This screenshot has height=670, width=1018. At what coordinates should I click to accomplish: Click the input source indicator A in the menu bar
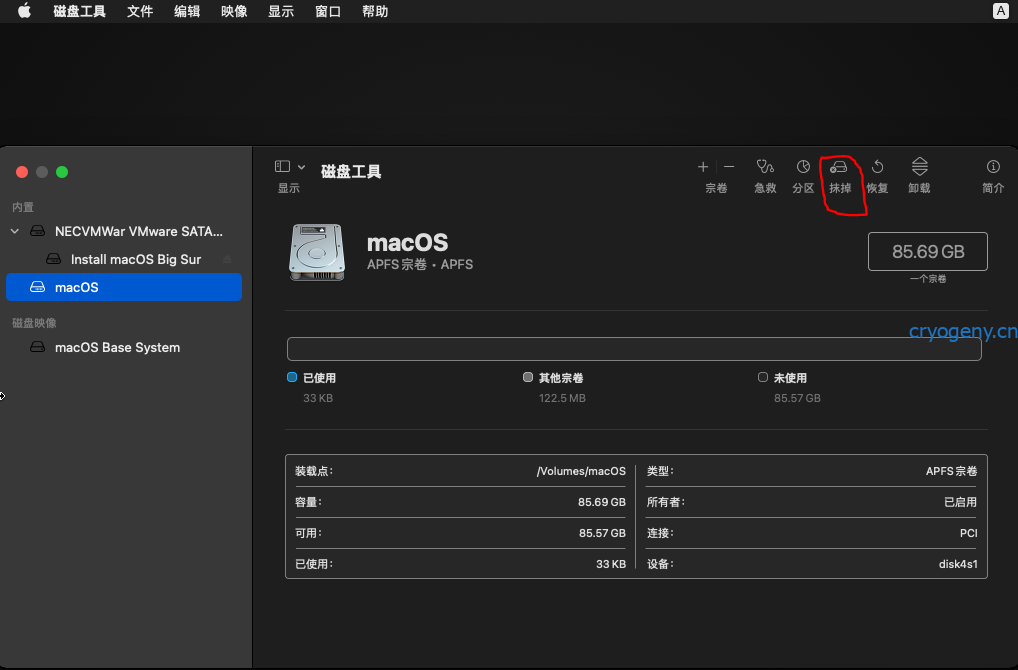[1000, 11]
